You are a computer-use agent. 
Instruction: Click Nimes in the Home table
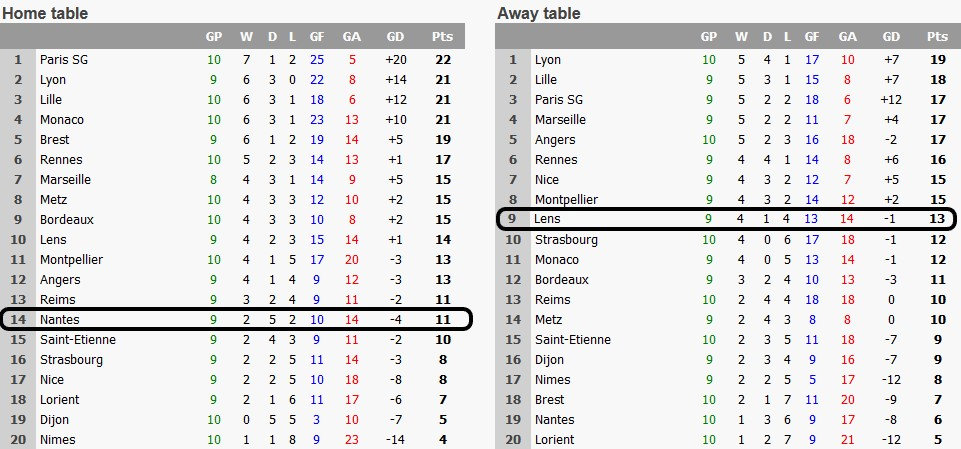57,440
